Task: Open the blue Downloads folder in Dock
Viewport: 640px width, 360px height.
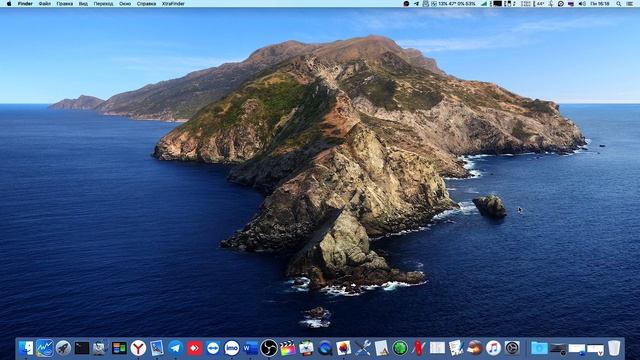Action: coord(539,348)
